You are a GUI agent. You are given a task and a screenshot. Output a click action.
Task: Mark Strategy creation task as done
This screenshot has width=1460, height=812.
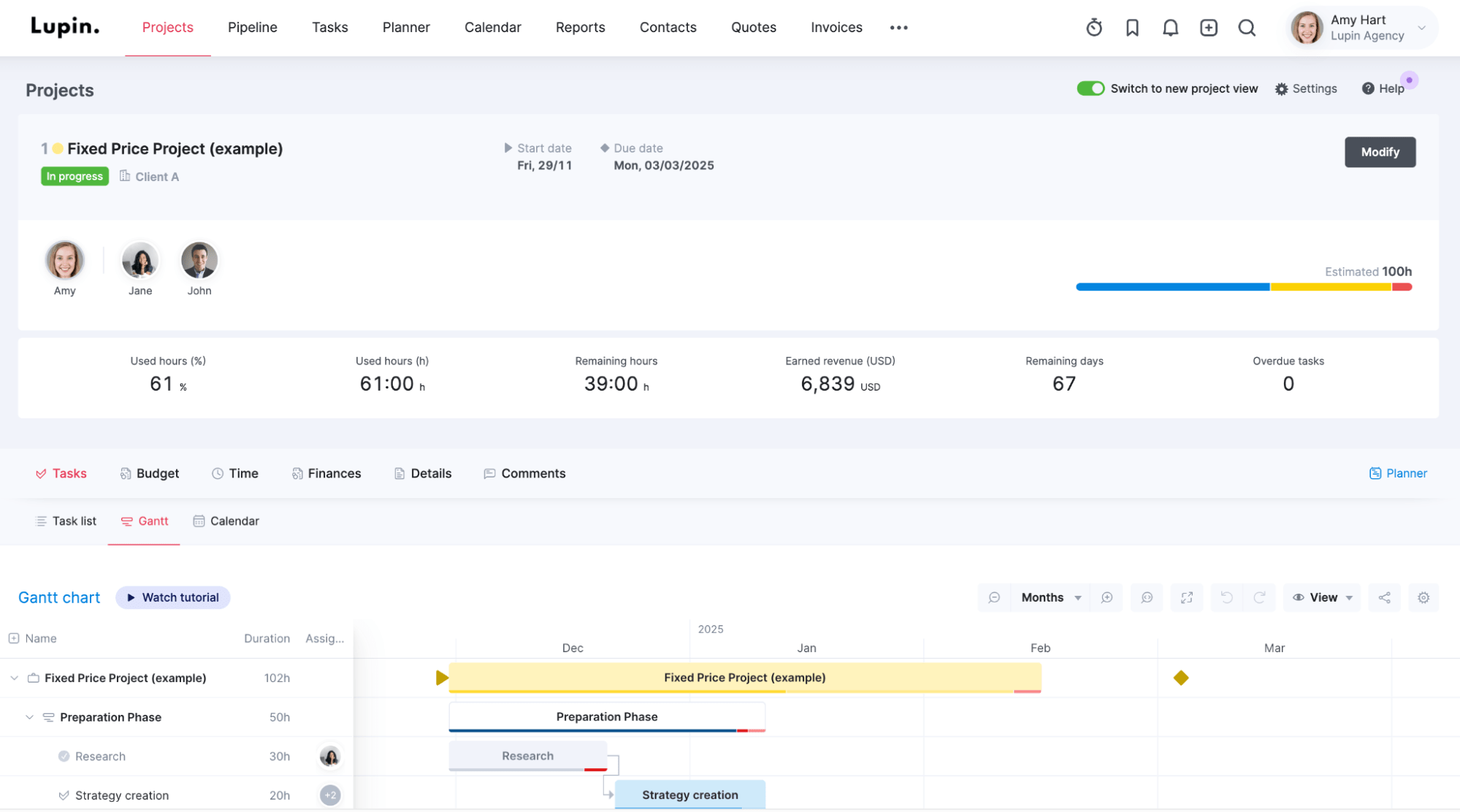(64, 795)
